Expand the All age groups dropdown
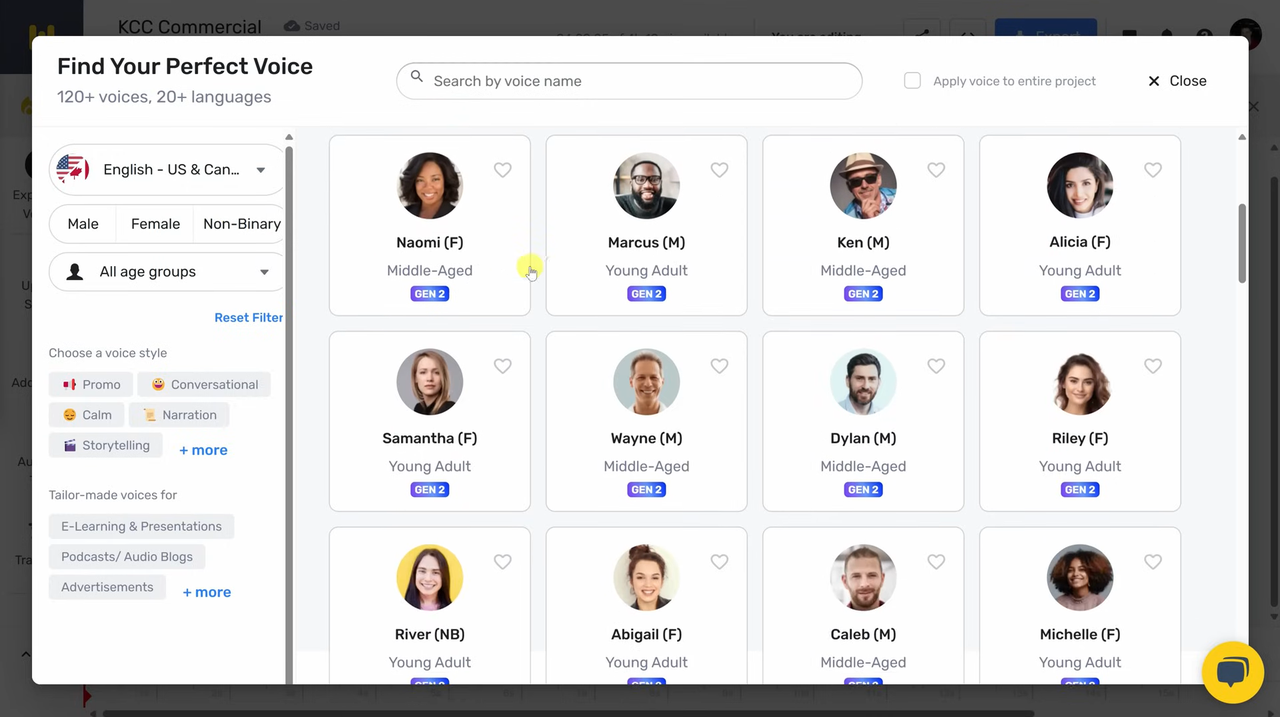The height and width of the screenshot is (717, 1280). 167,272
